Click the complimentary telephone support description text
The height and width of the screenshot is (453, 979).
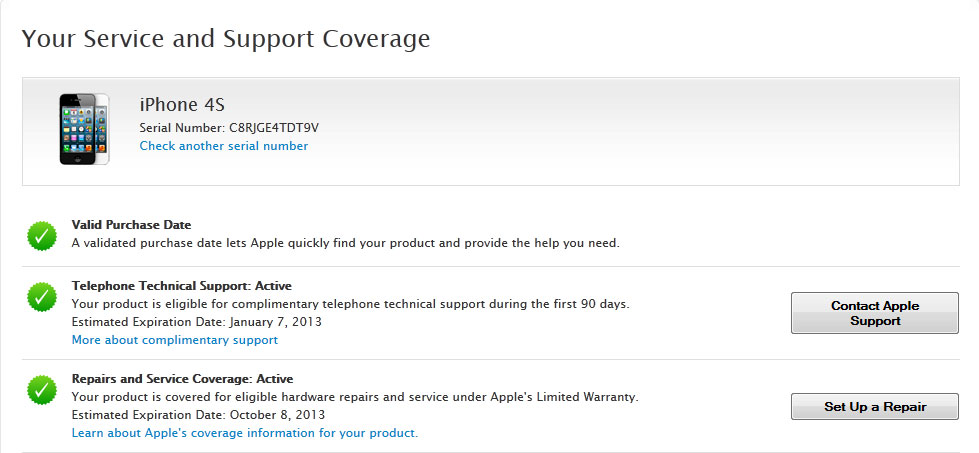[x=350, y=304]
